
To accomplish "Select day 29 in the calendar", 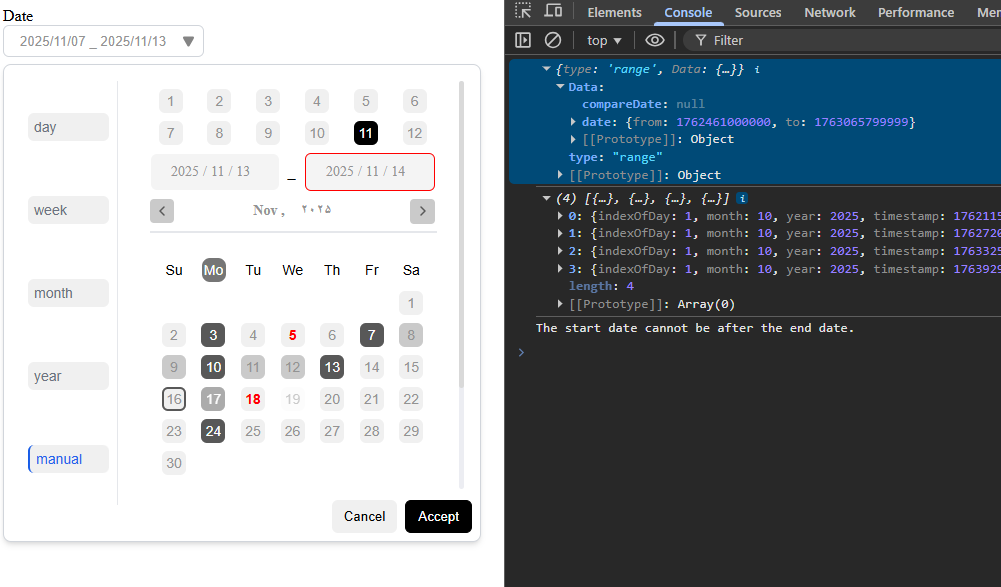I will coord(411,431).
